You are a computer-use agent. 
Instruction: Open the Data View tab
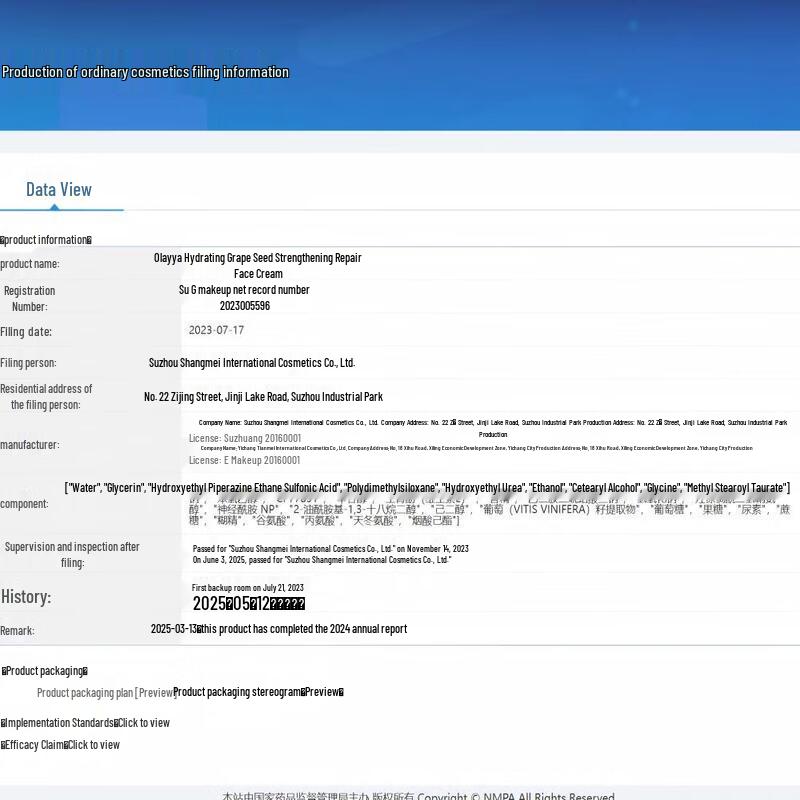pos(59,190)
